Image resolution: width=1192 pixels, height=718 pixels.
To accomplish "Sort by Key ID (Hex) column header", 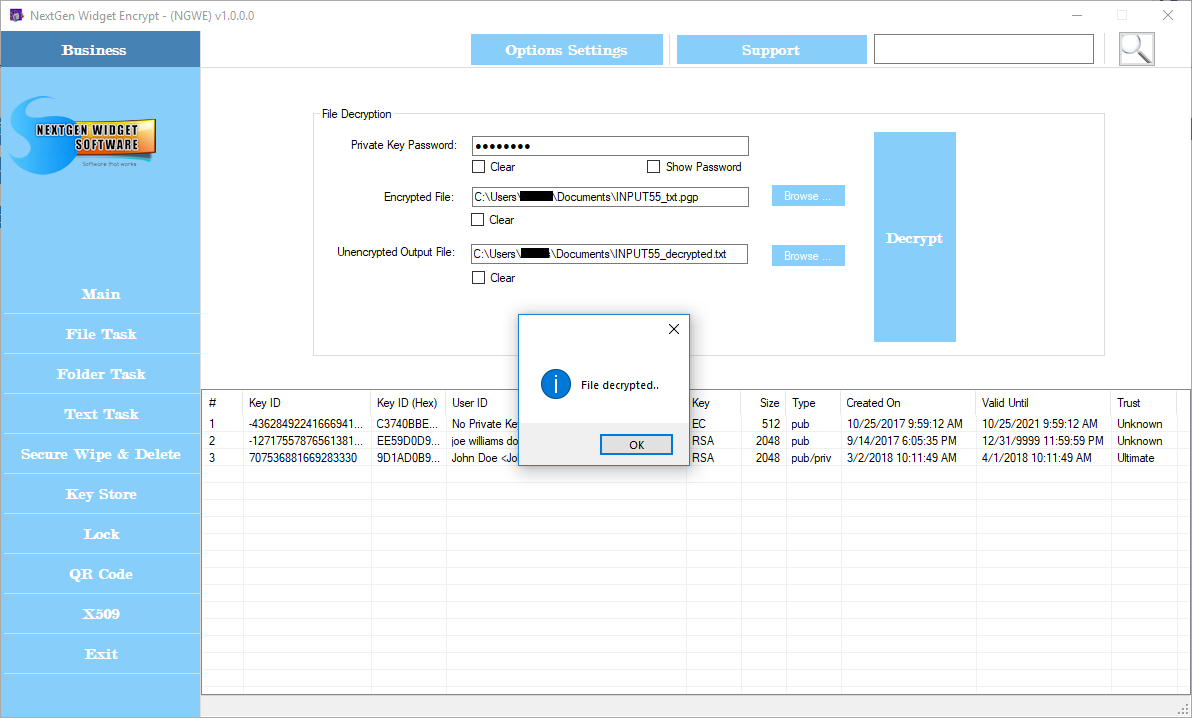I will pyautogui.click(x=408, y=403).
